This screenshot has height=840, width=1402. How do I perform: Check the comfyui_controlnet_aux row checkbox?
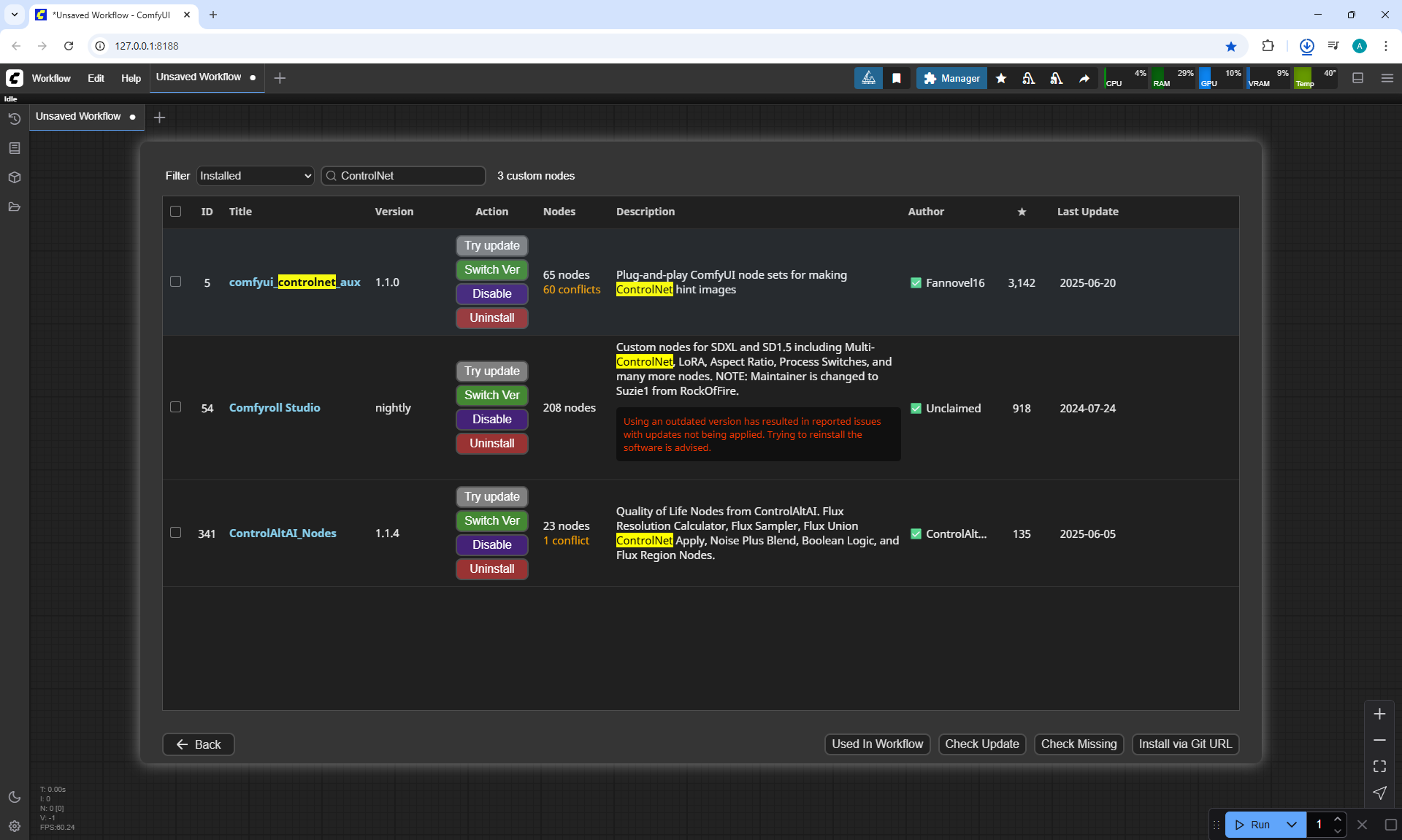pos(175,282)
